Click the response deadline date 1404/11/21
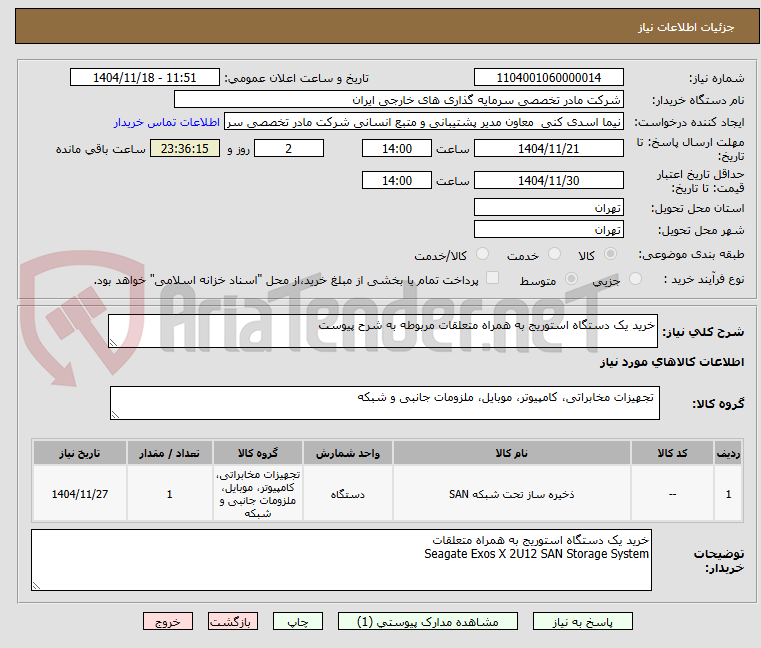Viewport: 761px width, 648px height. coord(548,149)
